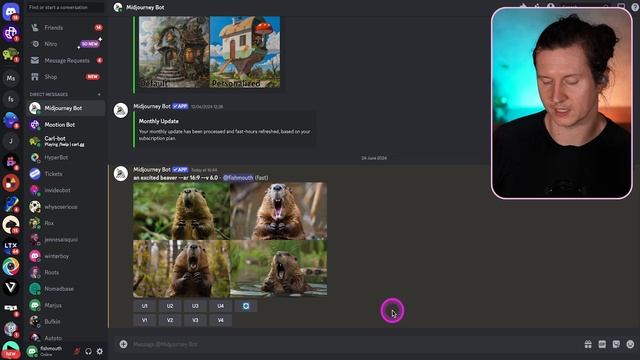Open the white V logo server
This screenshot has height=360, width=640.
tap(11, 288)
